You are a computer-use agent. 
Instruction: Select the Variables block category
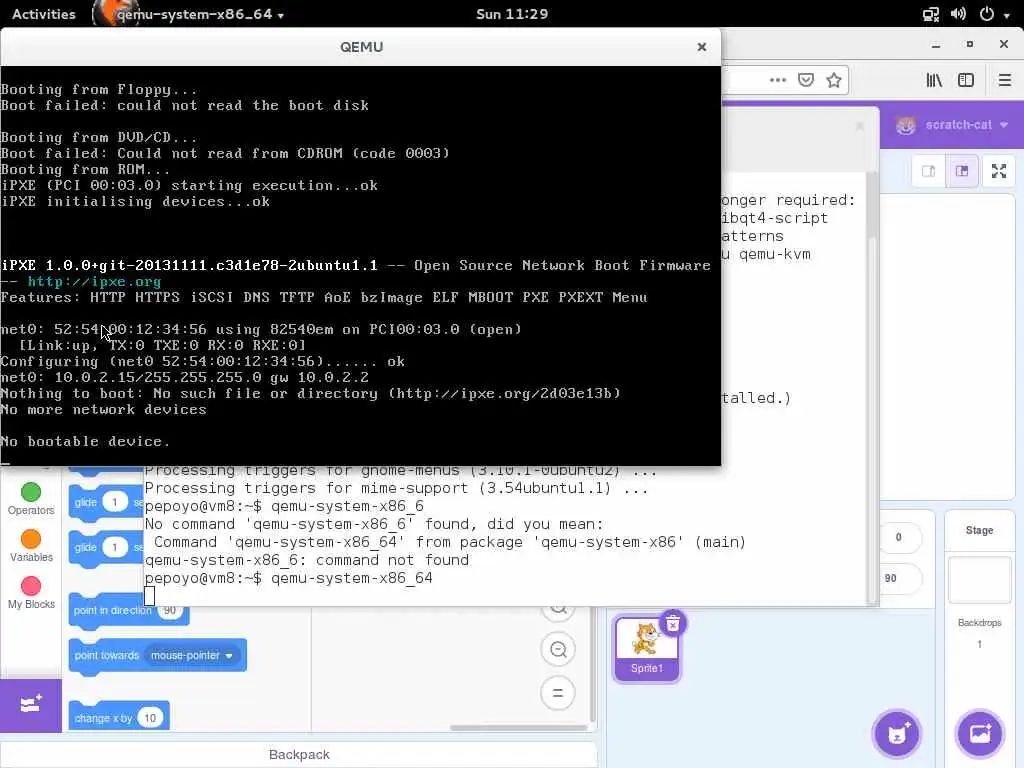[31, 546]
